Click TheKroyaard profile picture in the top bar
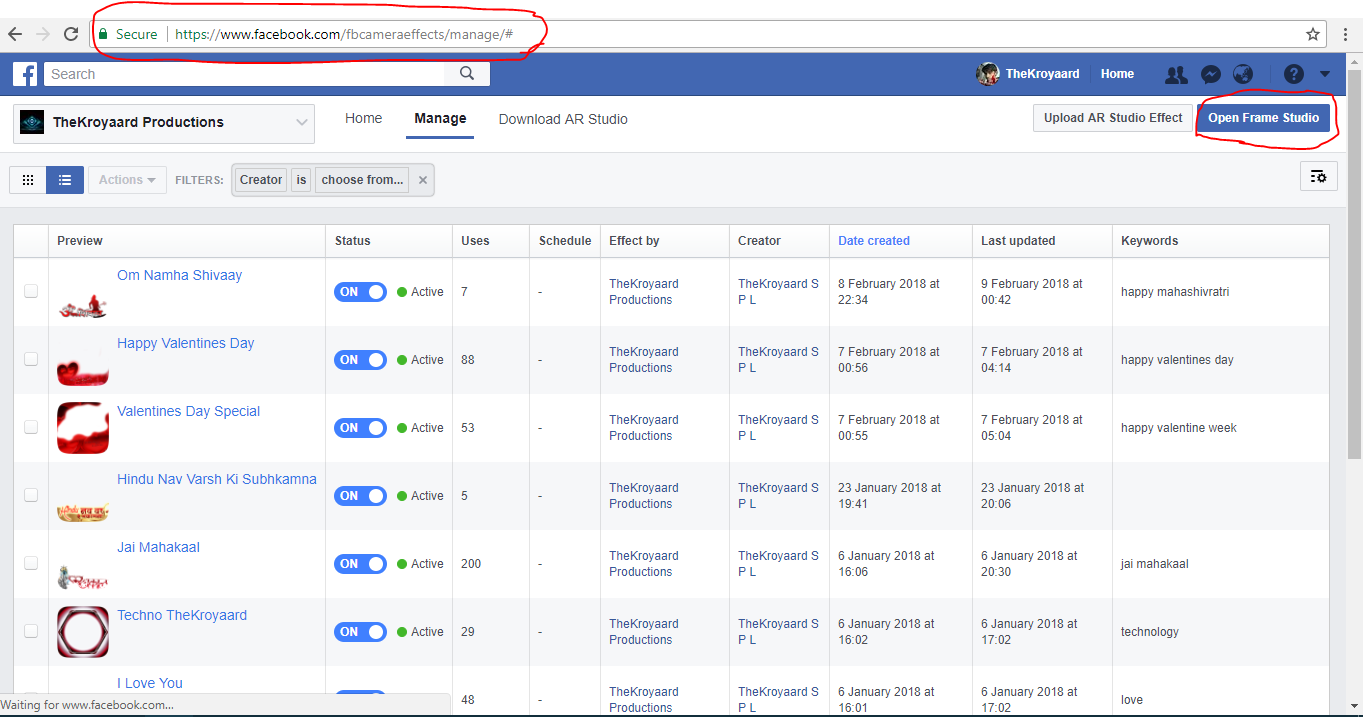The height and width of the screenshot is (717, 1363). coord(988,74)
